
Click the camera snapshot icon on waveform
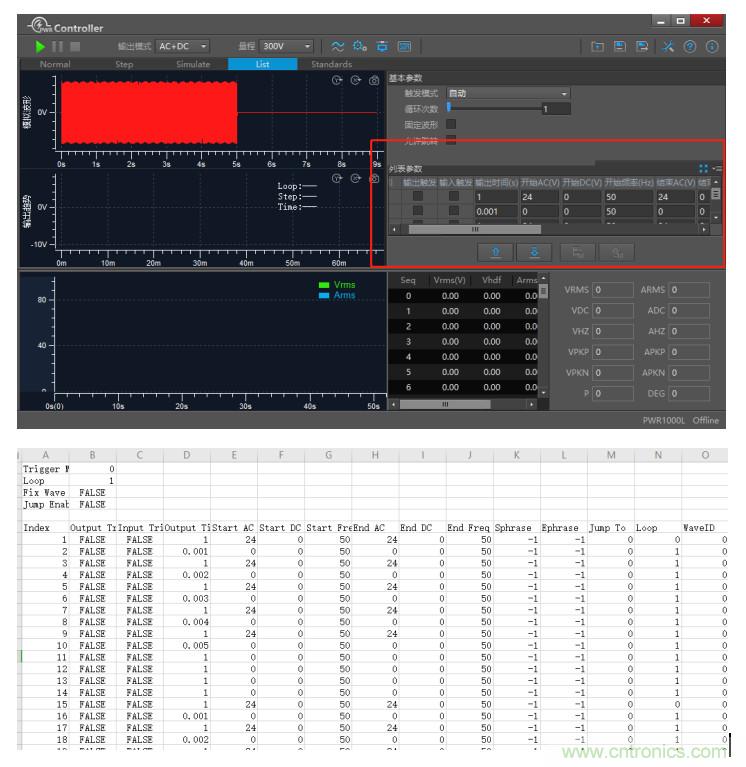point(374,80)
